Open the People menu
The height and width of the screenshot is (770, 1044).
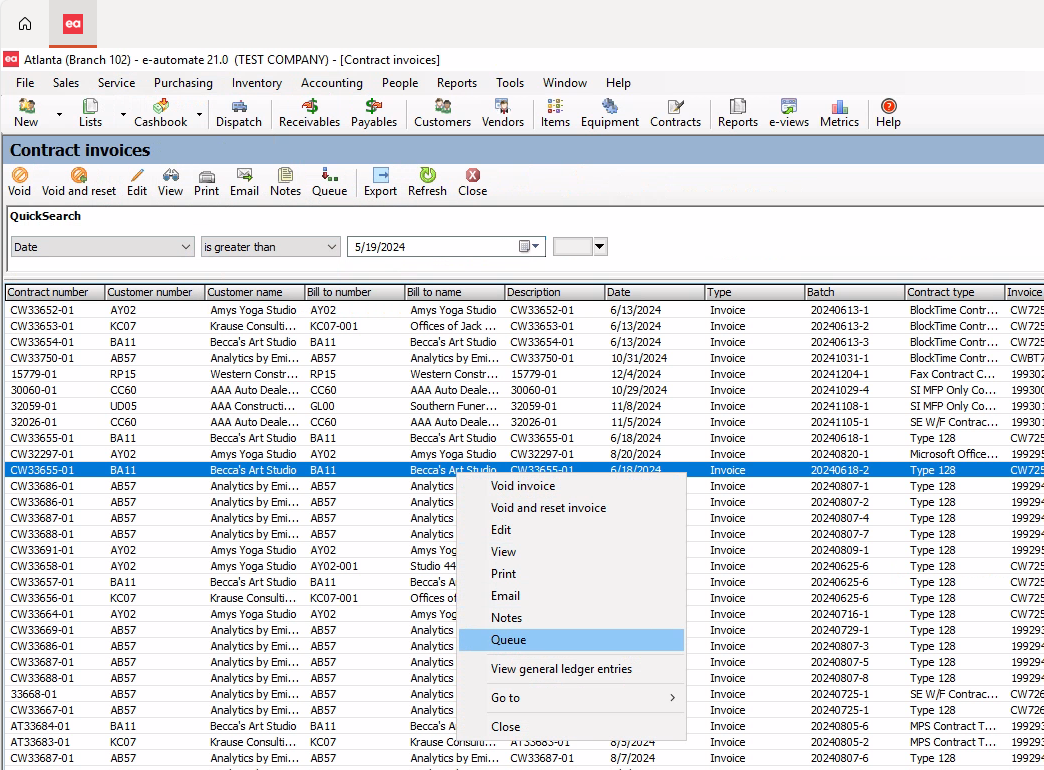tap(400, 83)
